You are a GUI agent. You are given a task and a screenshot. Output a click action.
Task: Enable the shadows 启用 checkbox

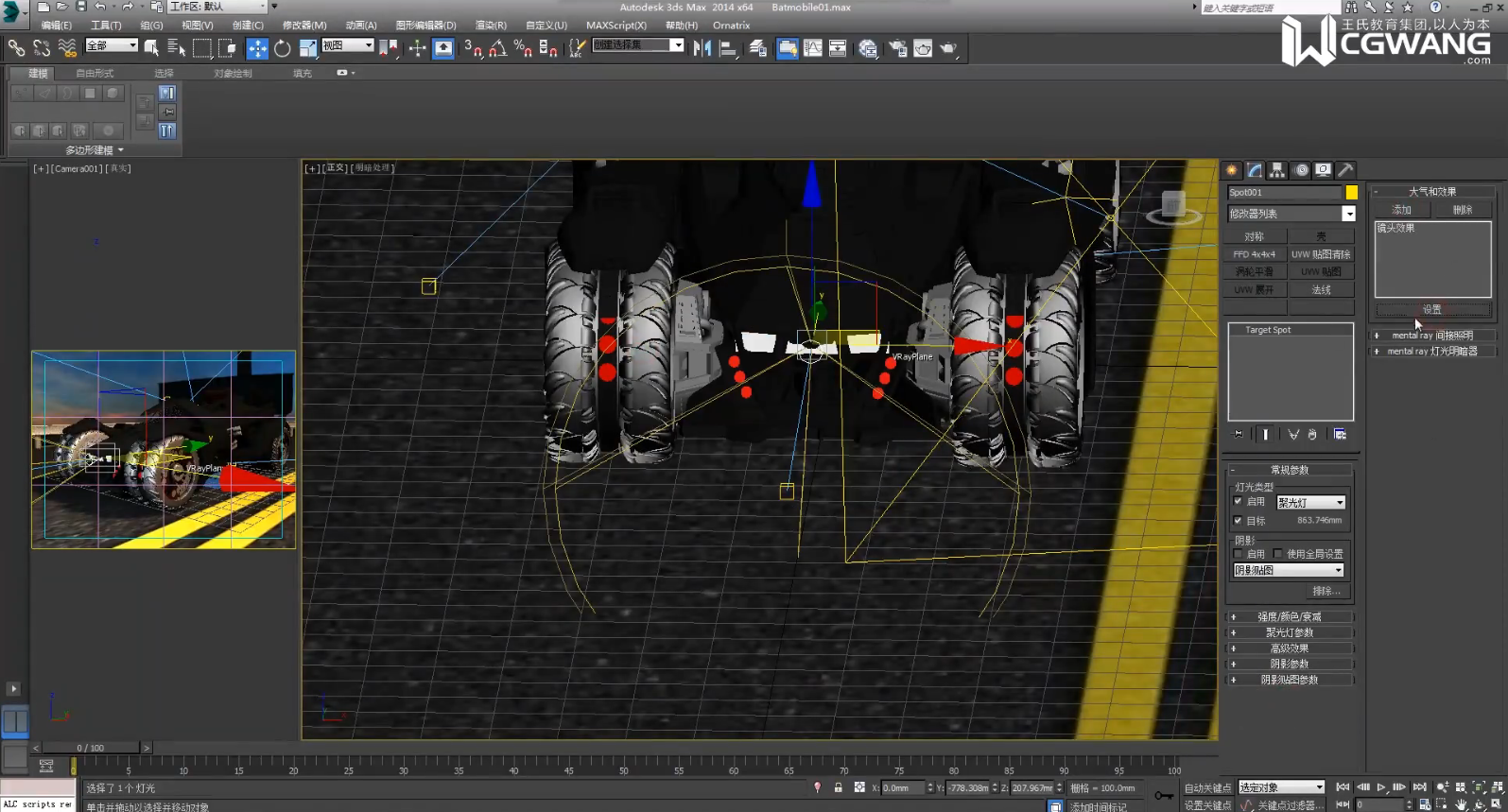pos(1238,554)
